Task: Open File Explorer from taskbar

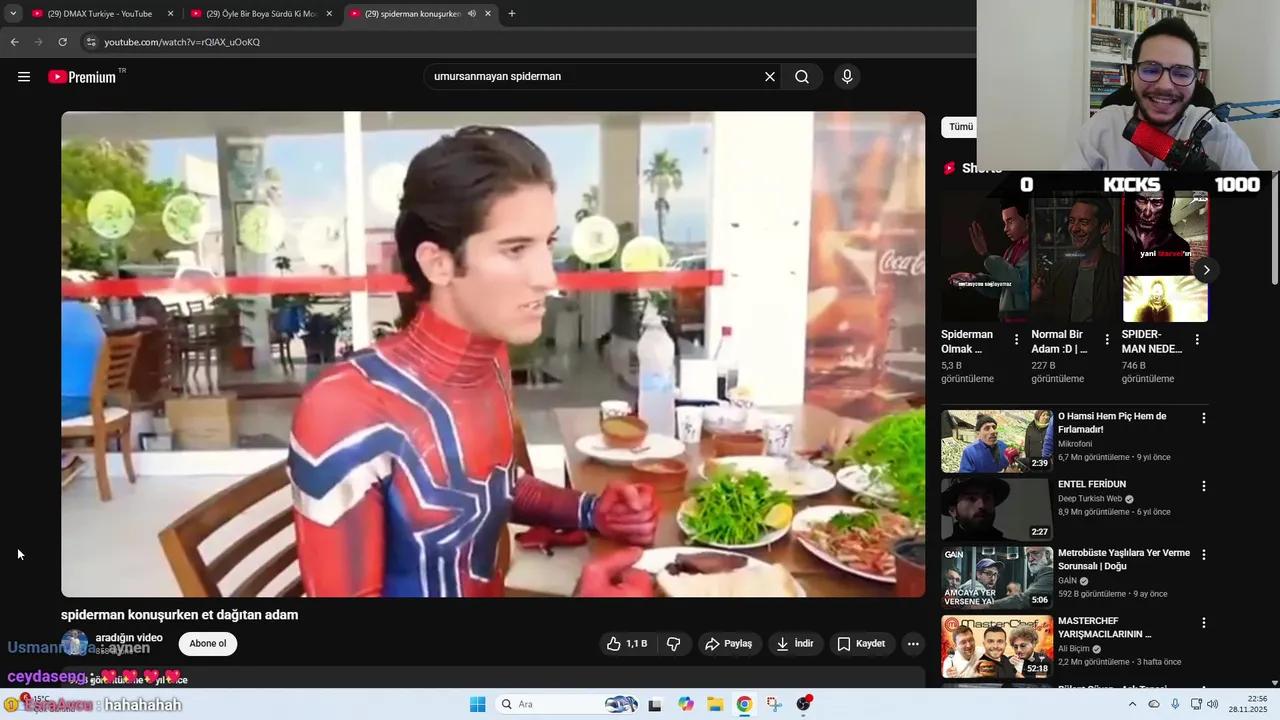Action: coord(714,704)
